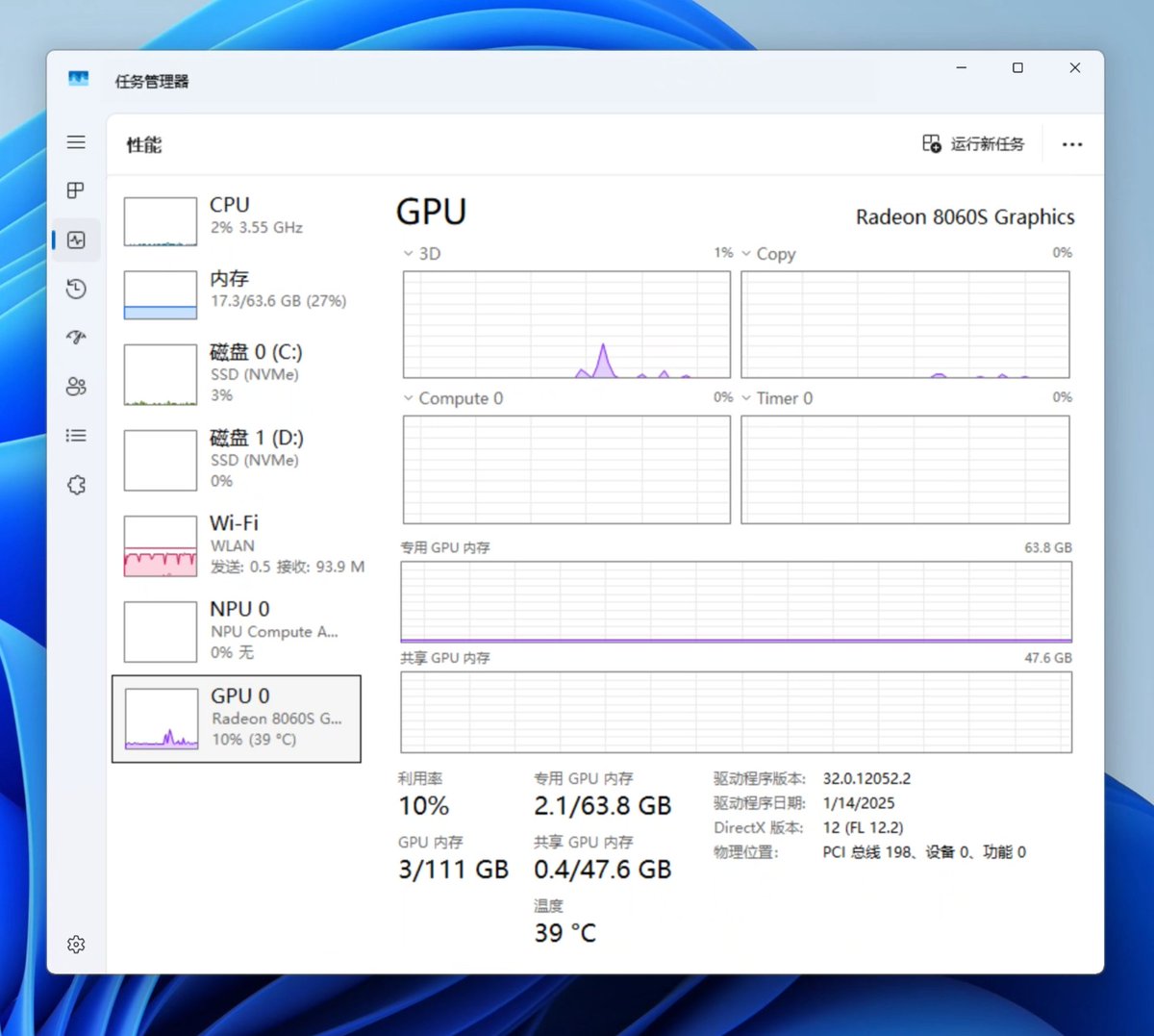The width and height of the screenshot is (1154, 1036).
Task: Click the 2.1/63.8 GB value
Action: (603, 806)
